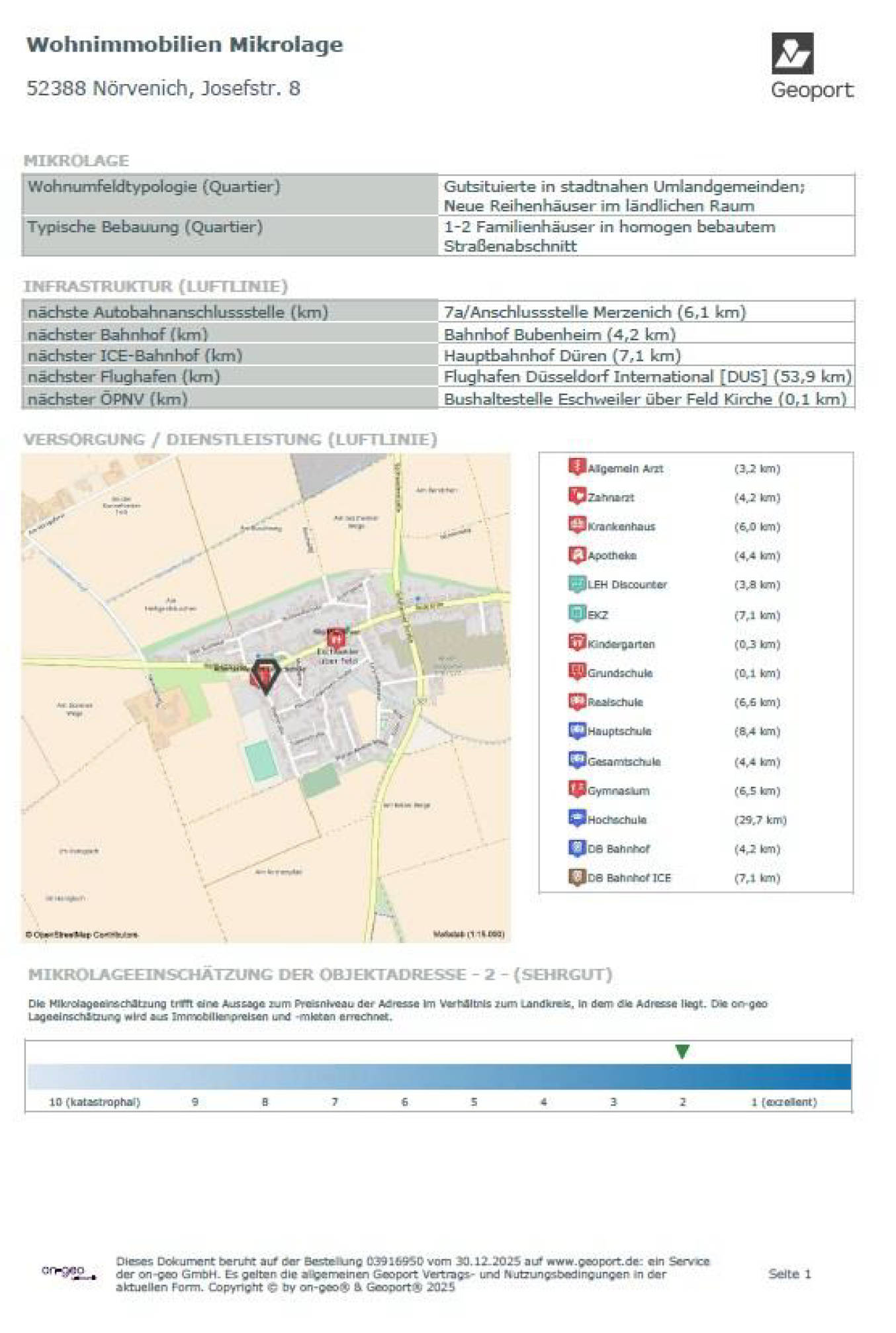This screenshot has height=1333, width=896.
Task: Click the VERSORGUNG / DIENSTLEISTUNG heading
Action: 230,439
